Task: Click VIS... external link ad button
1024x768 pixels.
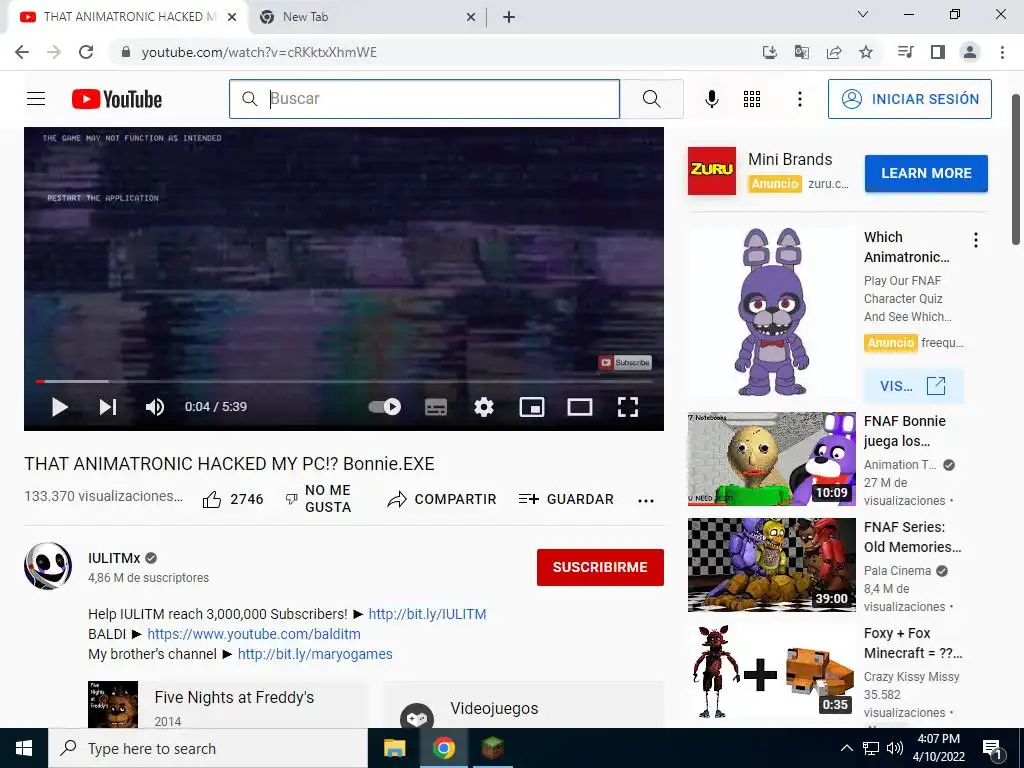Action: (913, 385)
